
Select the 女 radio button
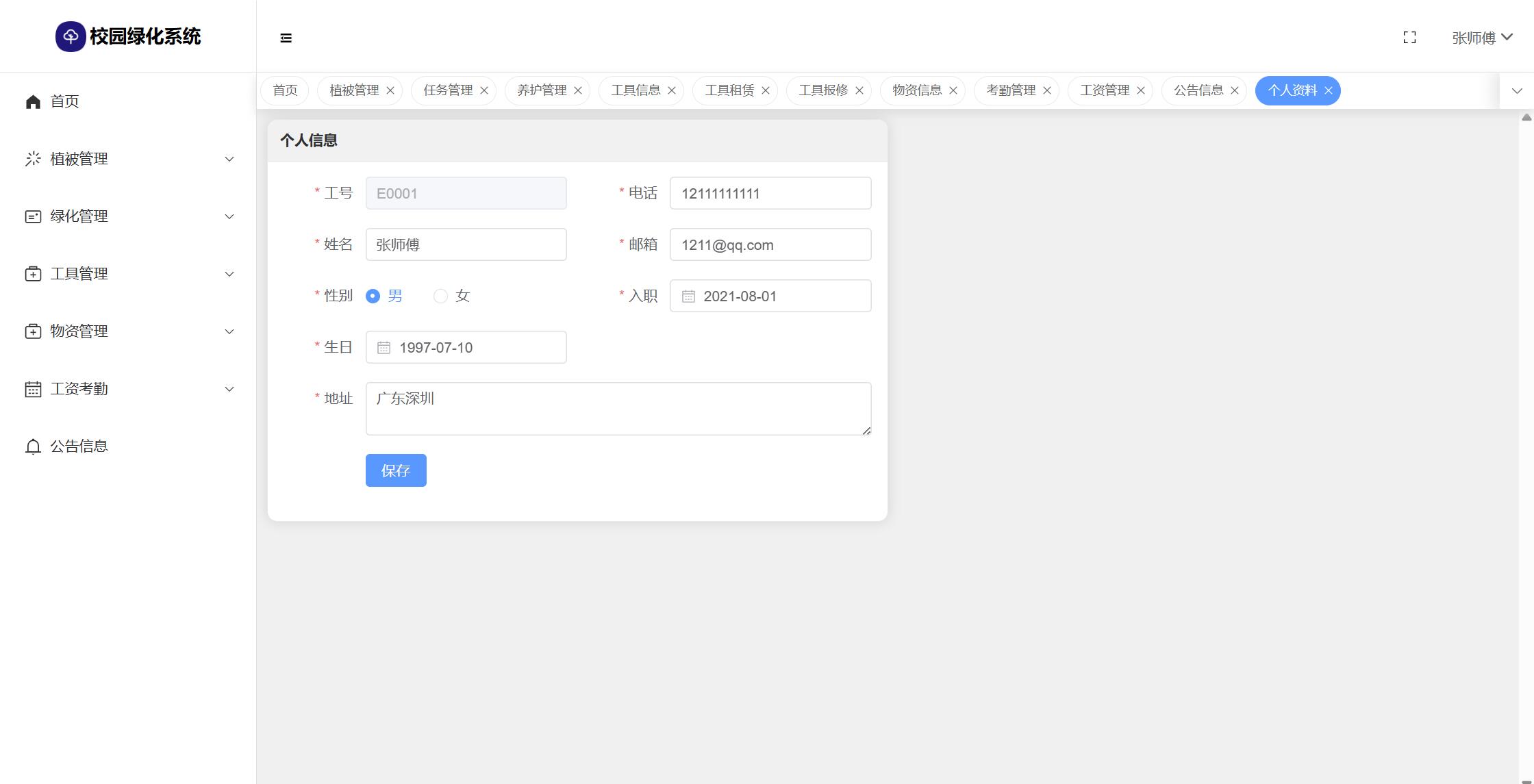[440, 296]
